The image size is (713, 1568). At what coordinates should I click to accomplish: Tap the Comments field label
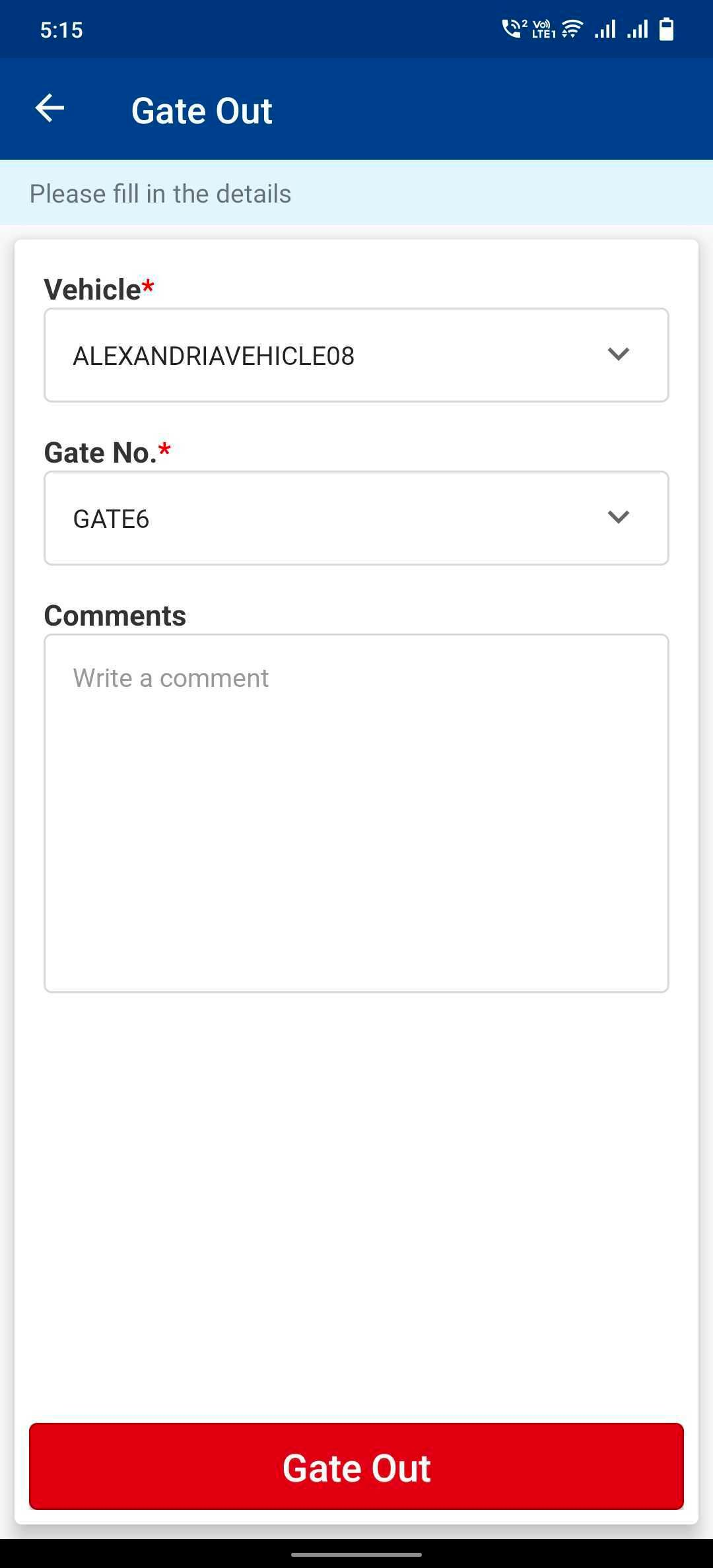coord(115,616)
